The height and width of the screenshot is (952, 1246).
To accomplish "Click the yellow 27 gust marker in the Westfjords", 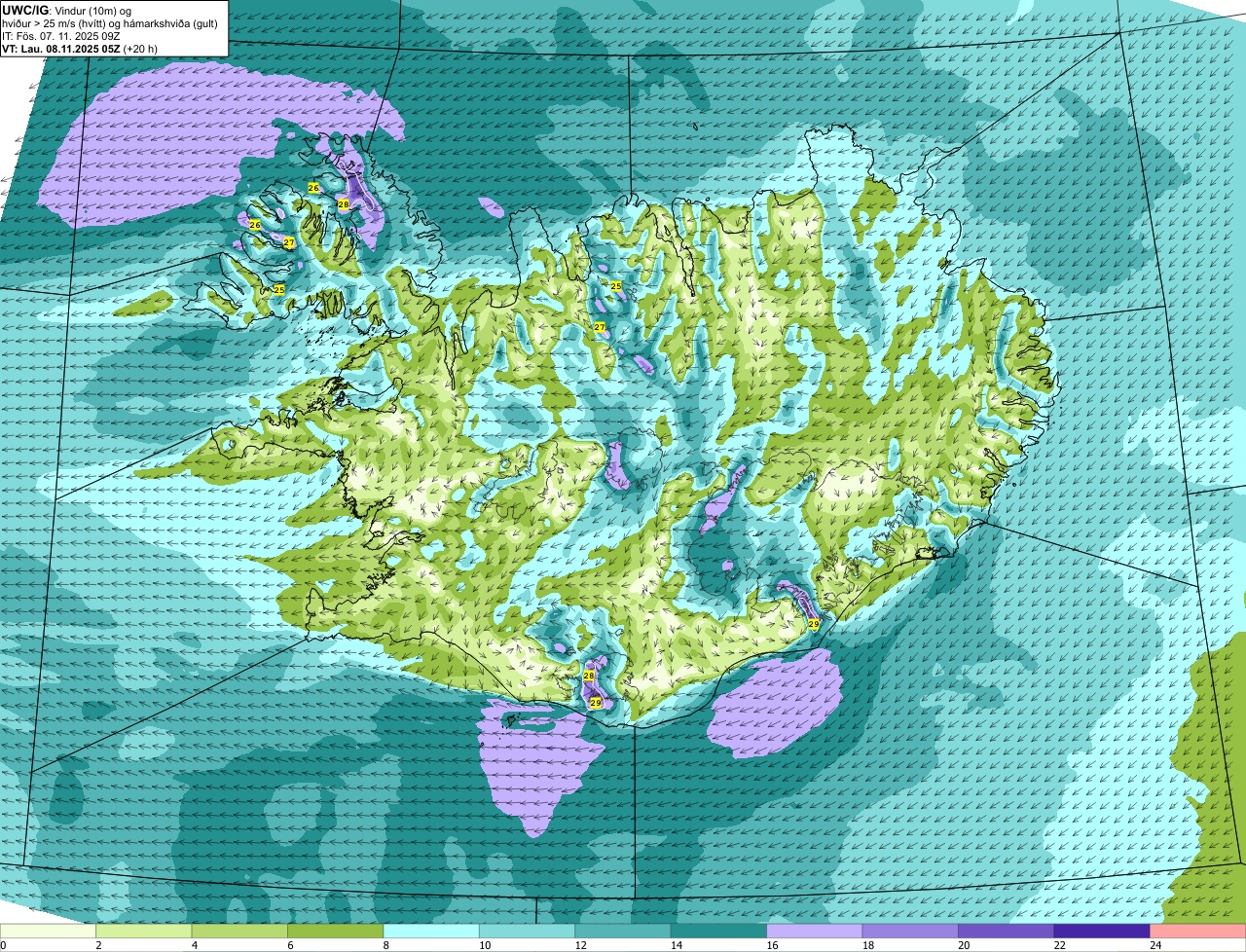I will 289,242.
